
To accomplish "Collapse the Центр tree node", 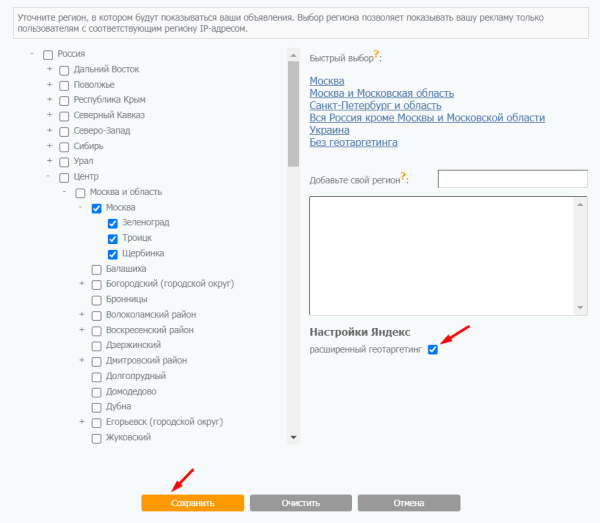I will click(49, 177).
